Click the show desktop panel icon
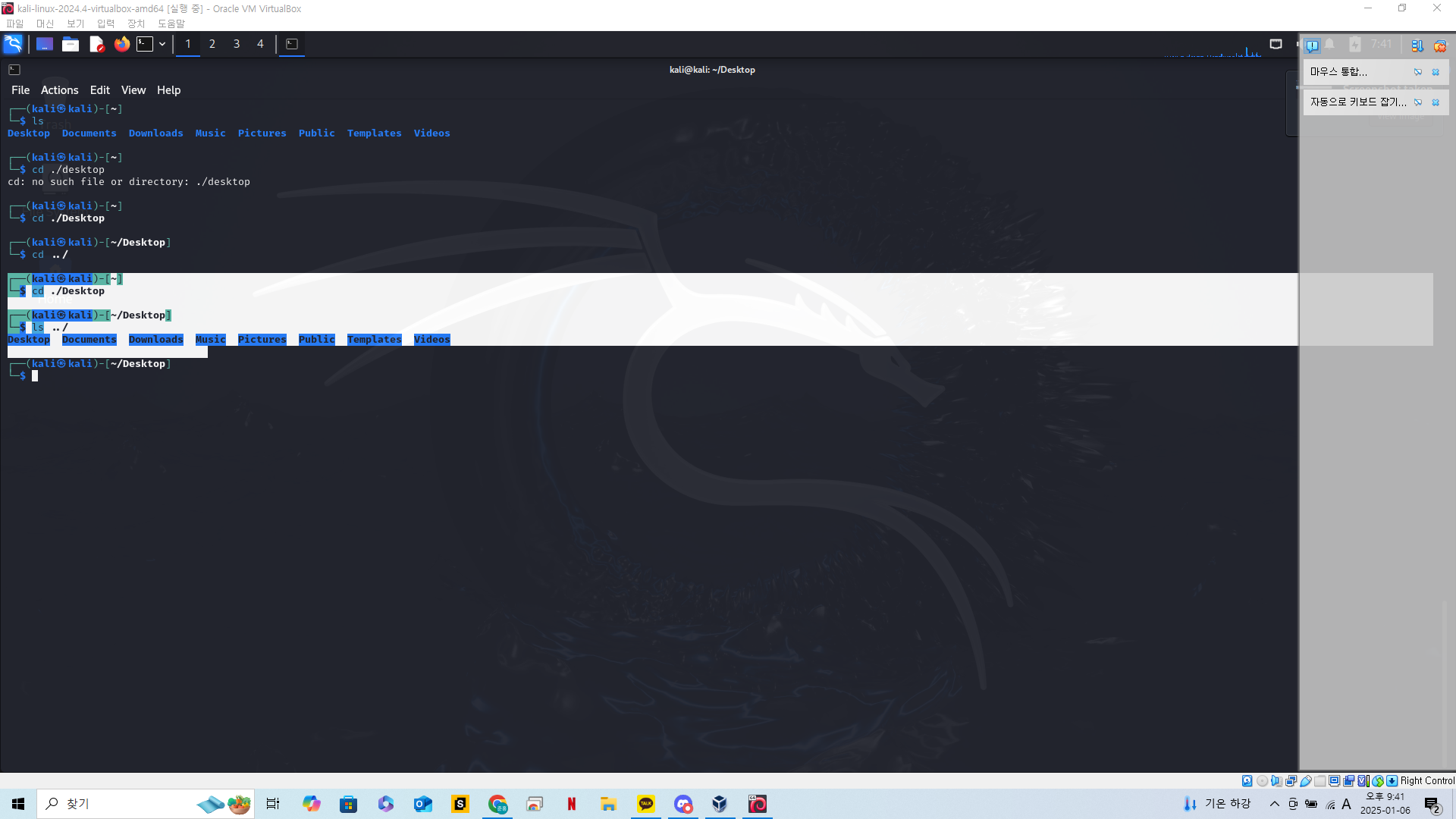Screen dimensions: 1456x819 (45, 44)
